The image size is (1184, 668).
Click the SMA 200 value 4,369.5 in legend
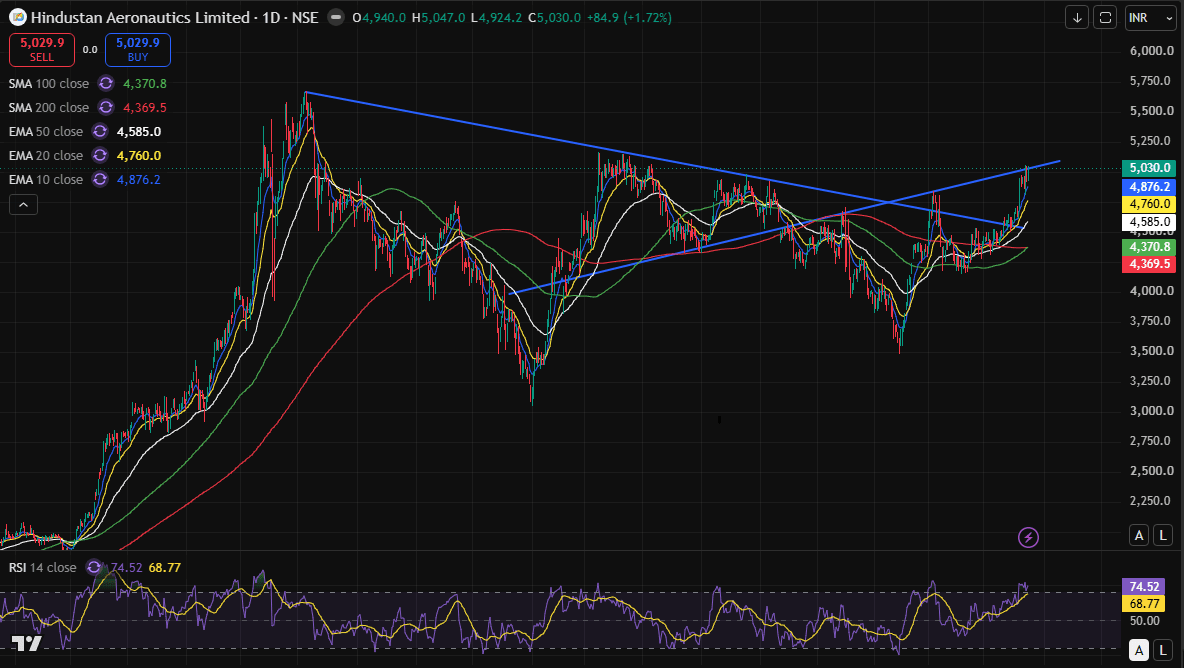[x=144, y=107]
